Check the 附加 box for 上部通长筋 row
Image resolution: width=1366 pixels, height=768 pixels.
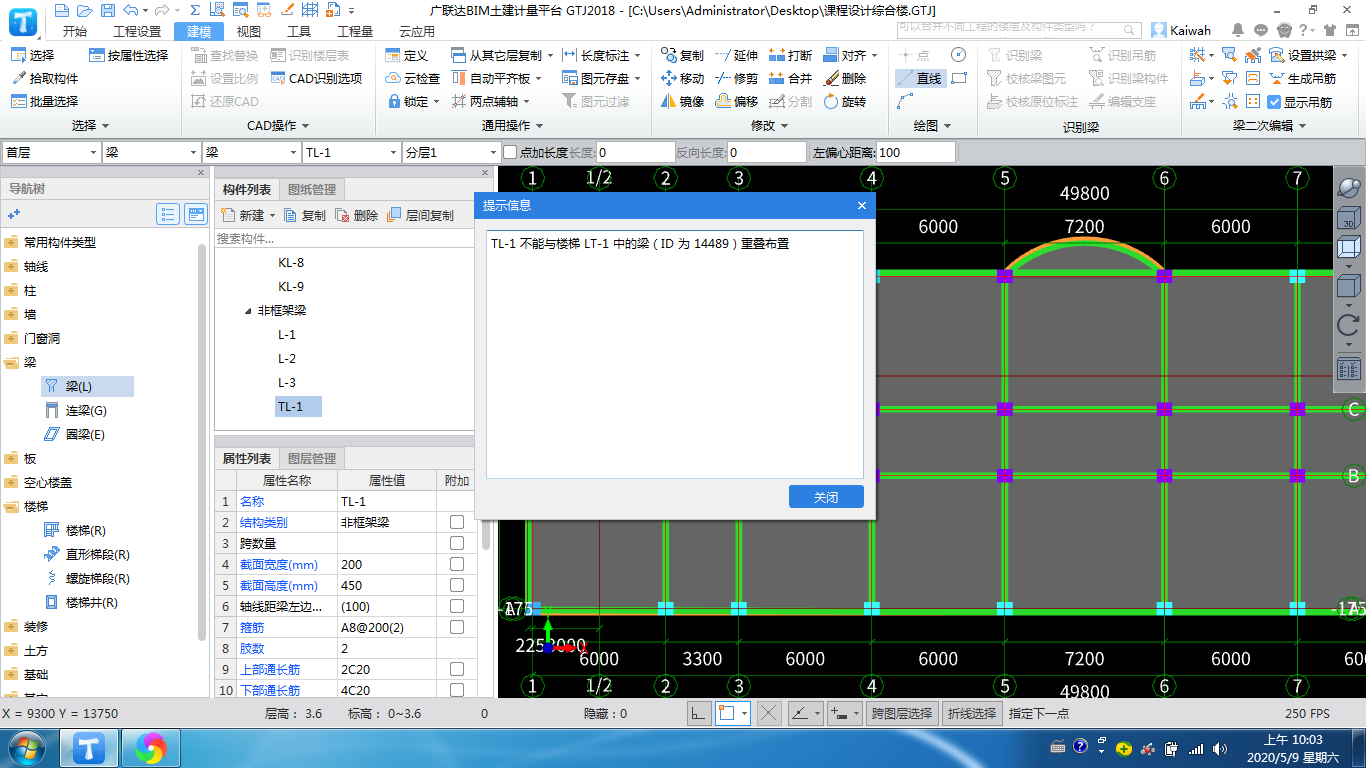pos(457,669)
